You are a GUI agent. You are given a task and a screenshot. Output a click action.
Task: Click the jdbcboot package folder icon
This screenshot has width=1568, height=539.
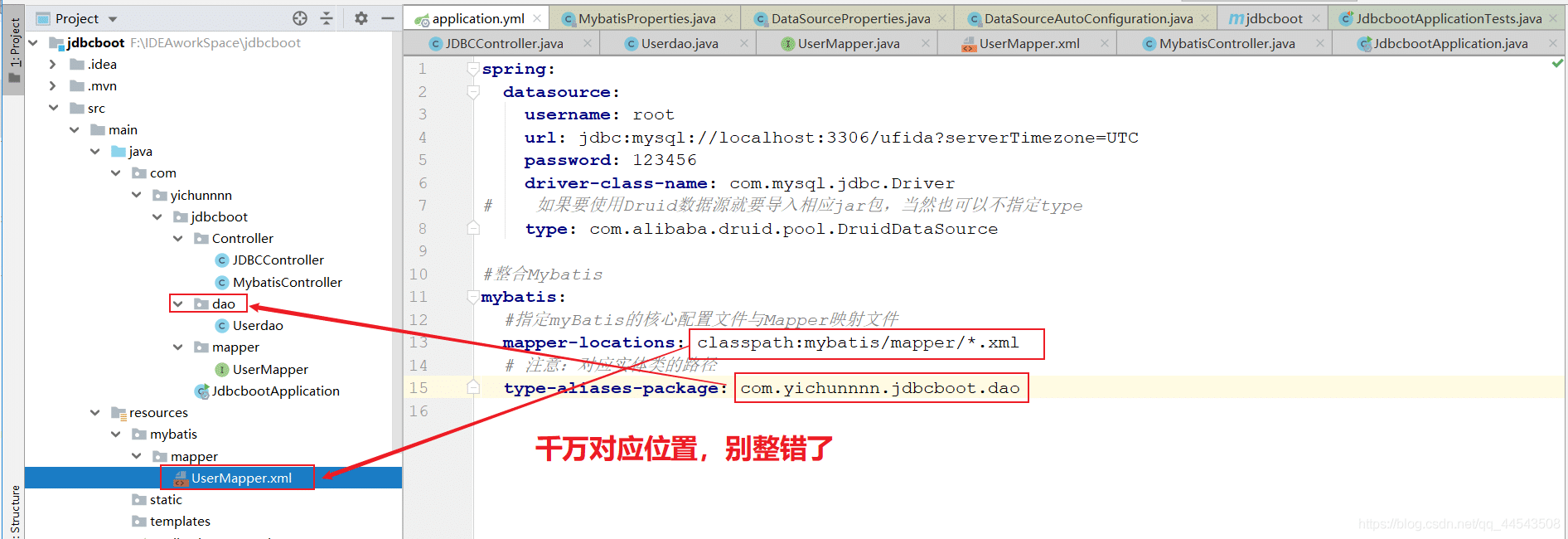click(x=181, y=216)
